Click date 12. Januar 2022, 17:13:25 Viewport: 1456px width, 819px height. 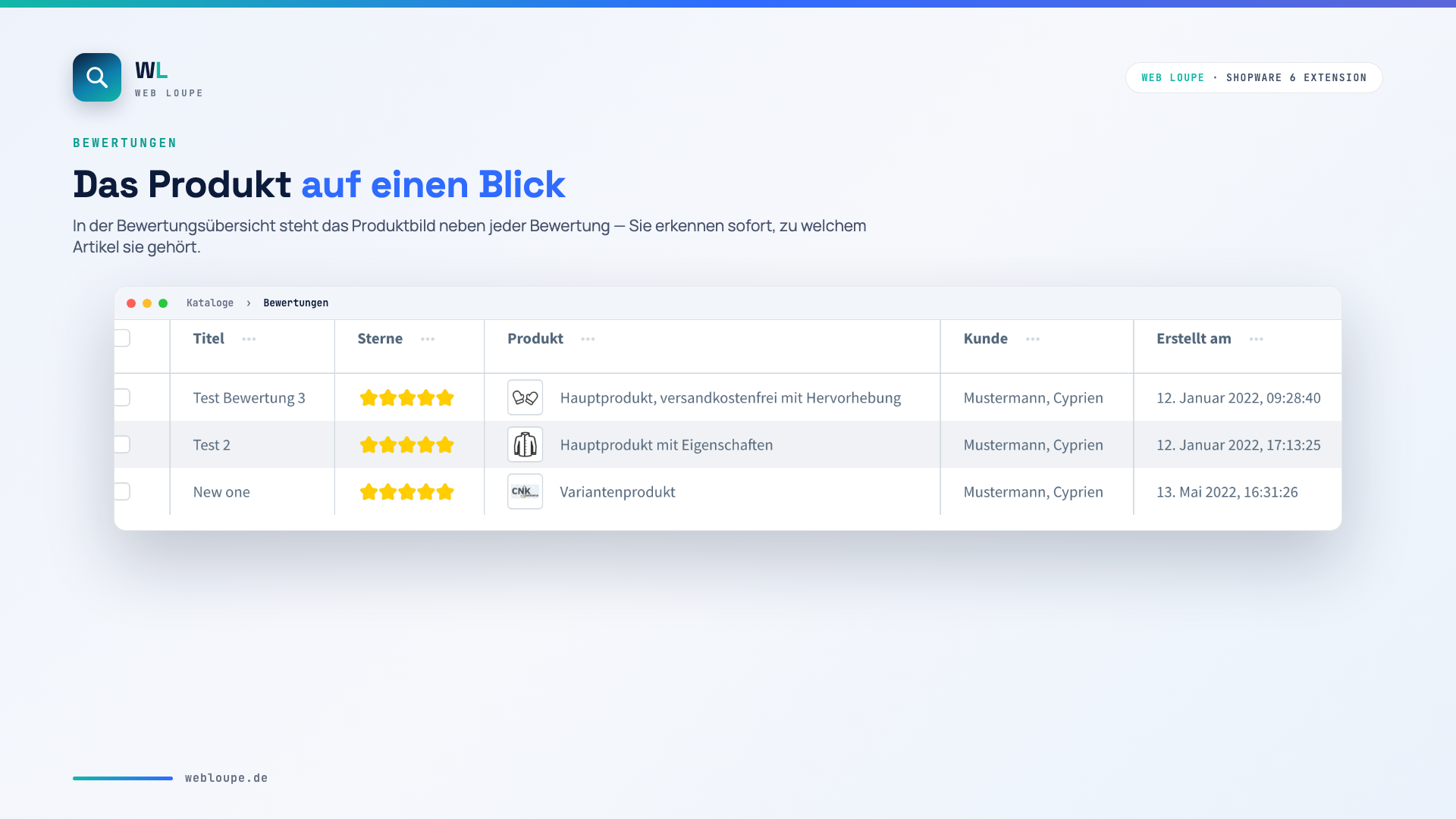(1238, 444)
